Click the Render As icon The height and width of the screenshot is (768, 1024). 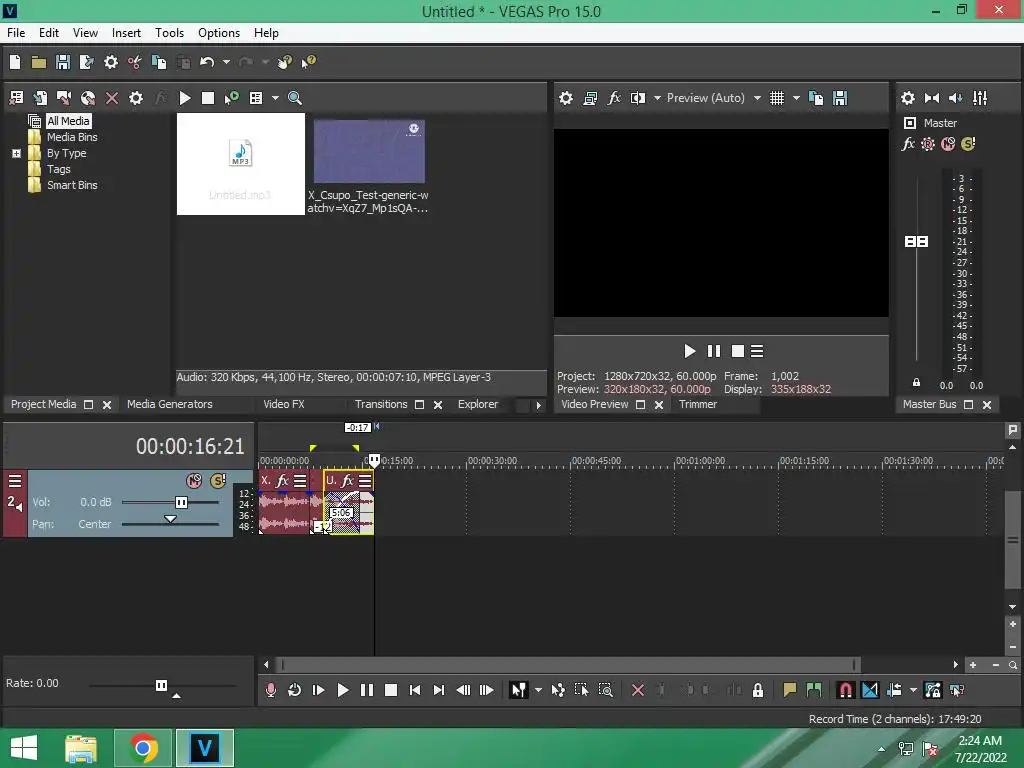(86, 62)
